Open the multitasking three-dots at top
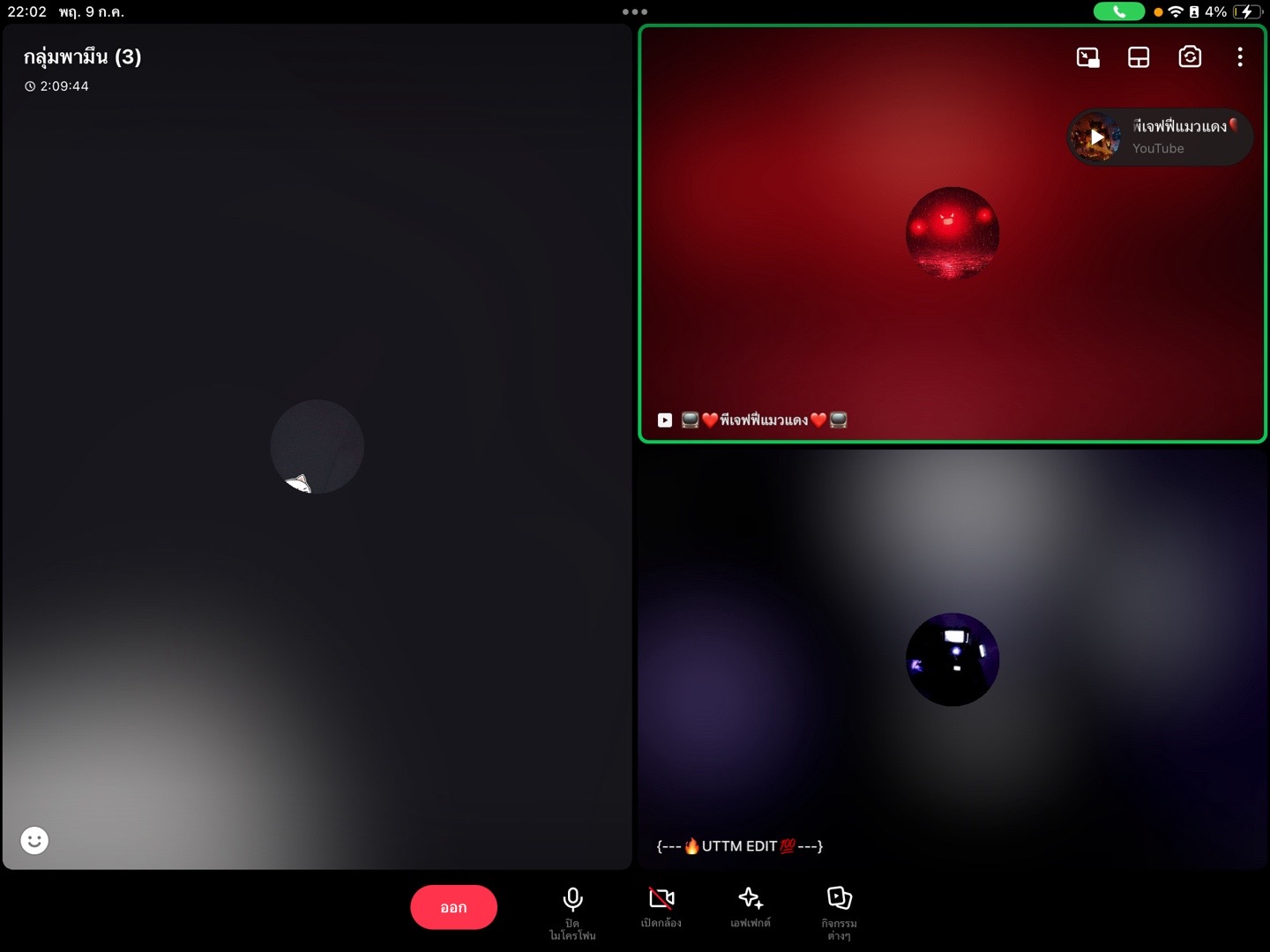 tap(635, 11)
